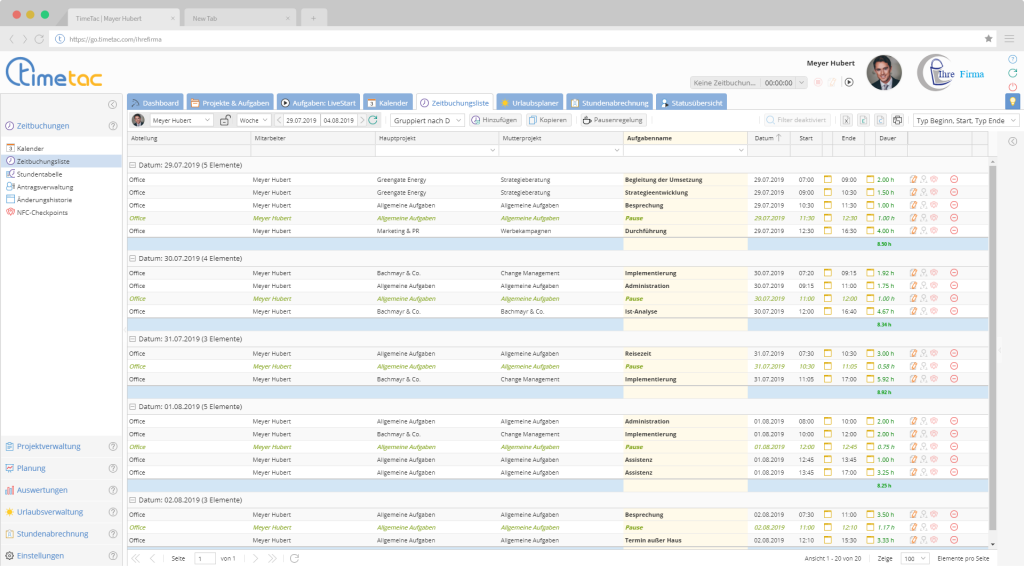Open the Planung section in sidebar
1024x576 pixels.
click(x=31, y=468)
